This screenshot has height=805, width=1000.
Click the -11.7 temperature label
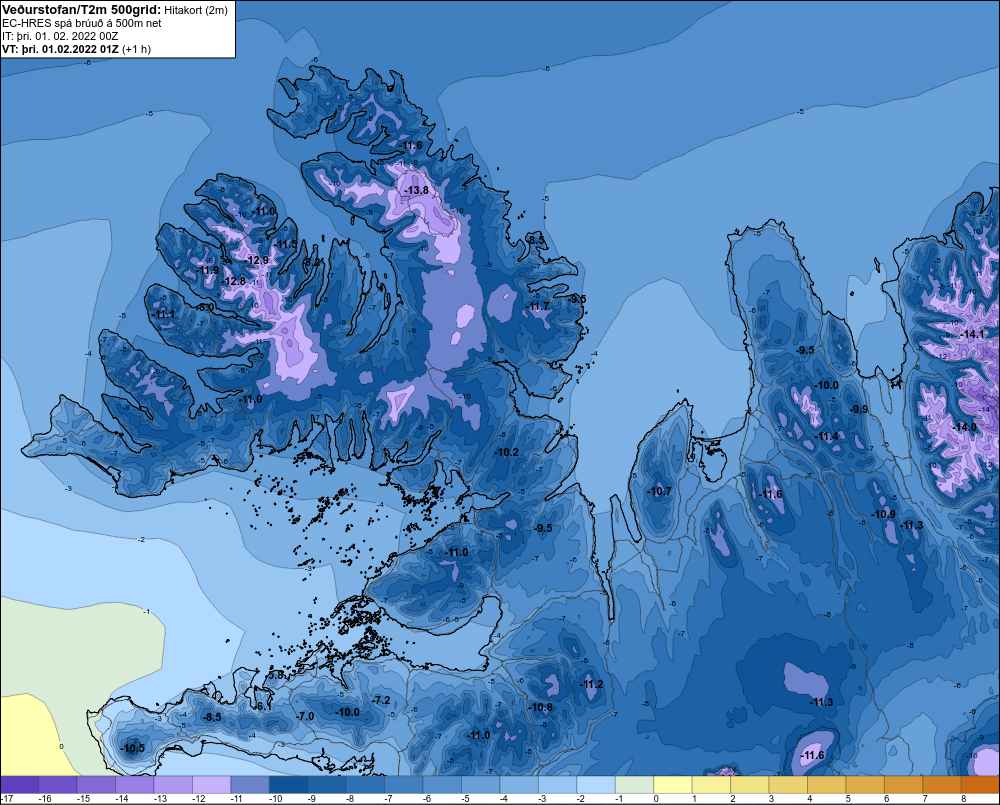[x=538, y=307]
